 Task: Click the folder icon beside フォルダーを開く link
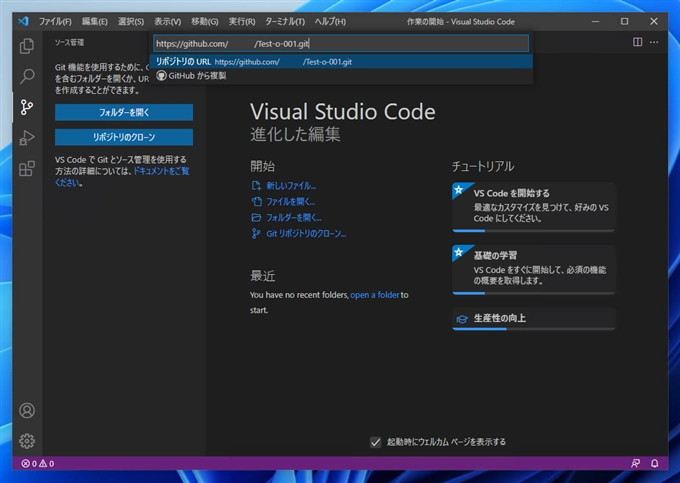(256, 218)
